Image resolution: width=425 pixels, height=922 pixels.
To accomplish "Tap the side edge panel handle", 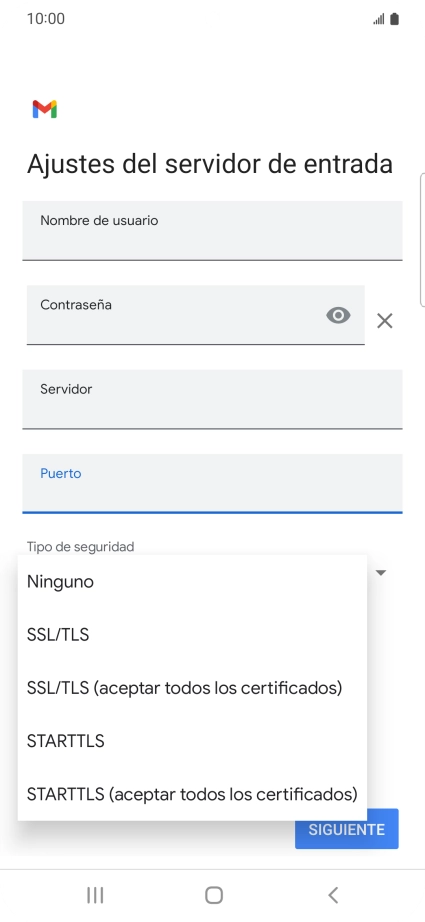I will pyautogui.click(x=422, y=240).
